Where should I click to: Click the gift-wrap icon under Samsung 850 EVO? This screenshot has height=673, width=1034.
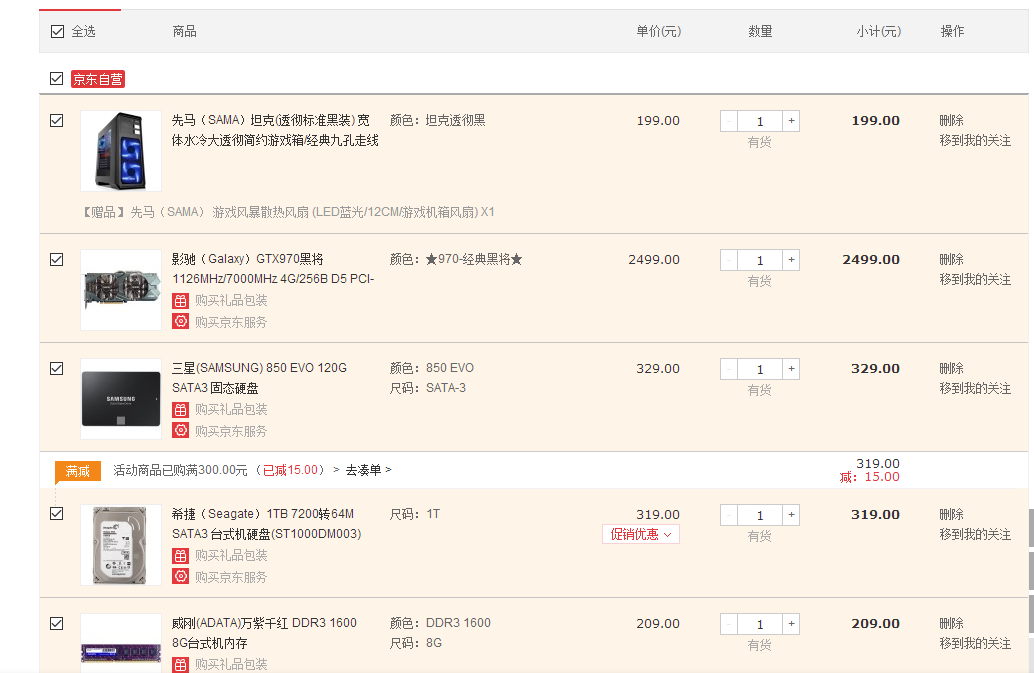click(x=181, y=409)
